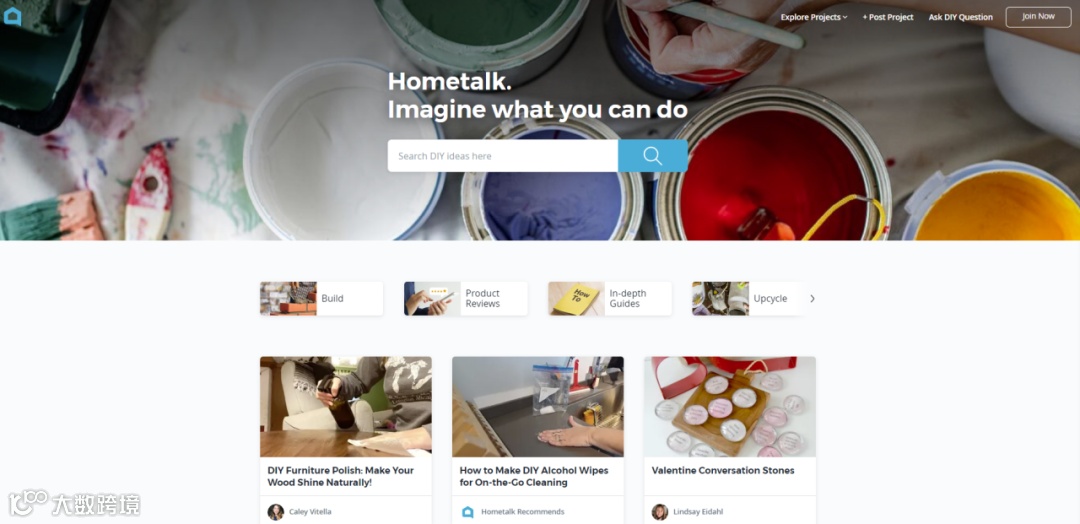
Task: Click Hometalk Recommends author logo icon
Action: 468,512
